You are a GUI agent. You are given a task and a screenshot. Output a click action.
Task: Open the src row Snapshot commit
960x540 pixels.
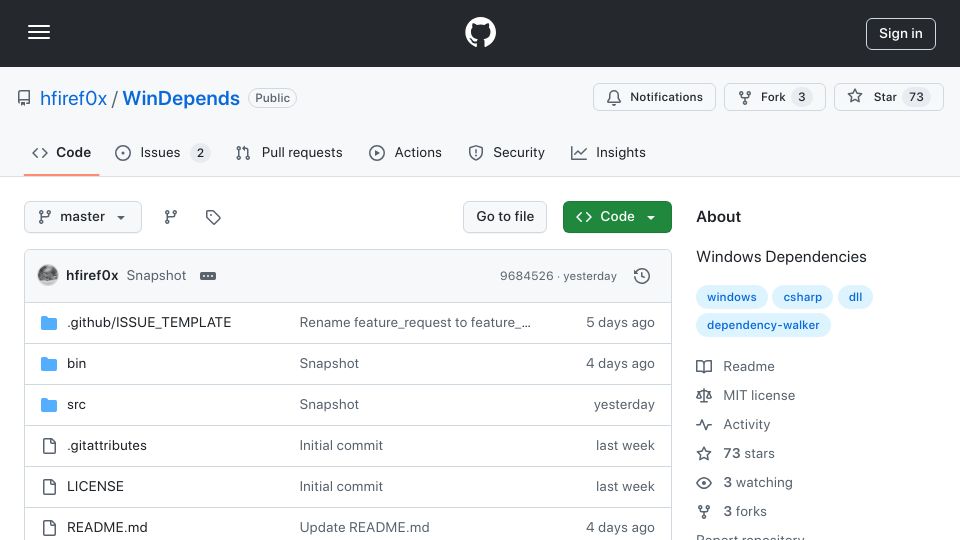tap(329, 405)
